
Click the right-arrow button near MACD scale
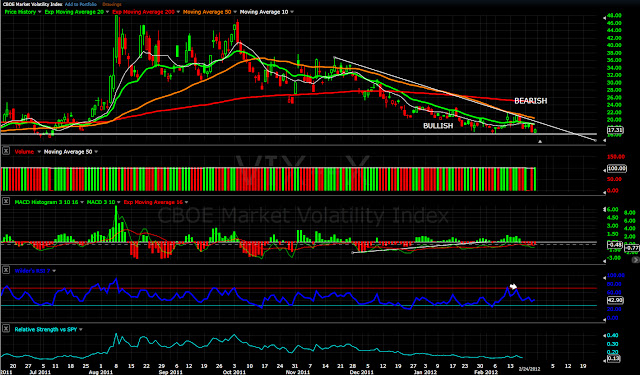click(x=636, y=260)
